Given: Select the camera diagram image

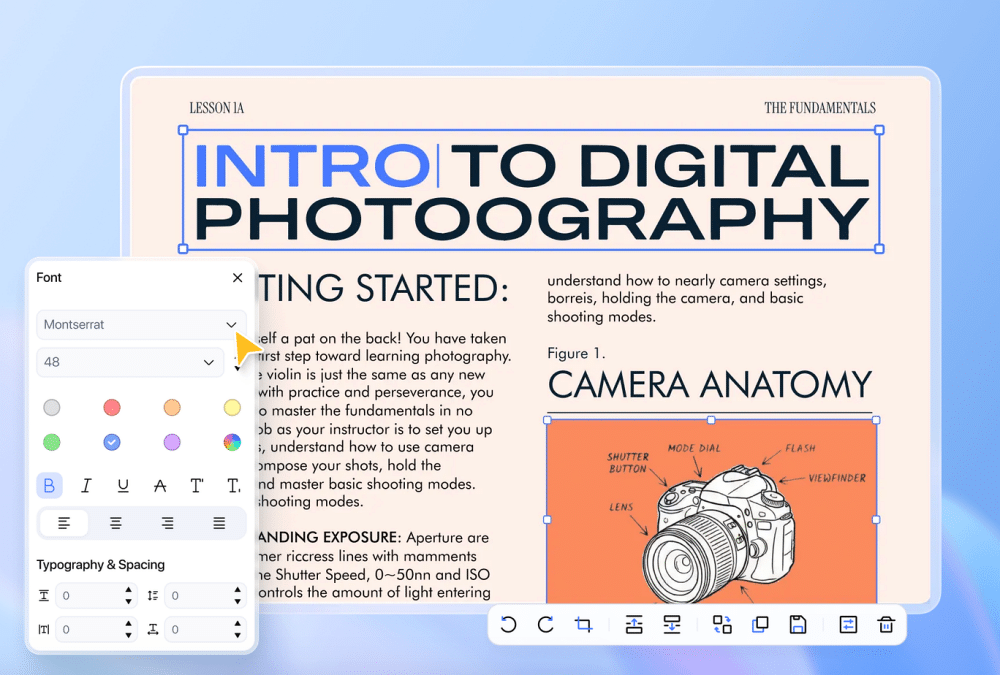Looking at the screenshot, I should coord(711,511).
